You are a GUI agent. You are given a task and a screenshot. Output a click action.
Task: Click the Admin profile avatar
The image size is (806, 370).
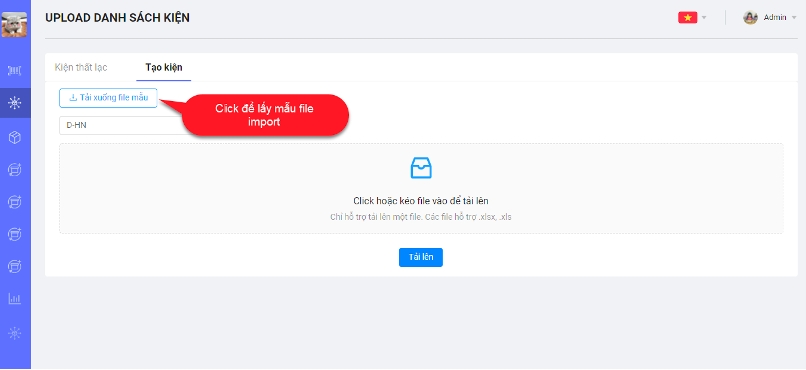(750, 17)
